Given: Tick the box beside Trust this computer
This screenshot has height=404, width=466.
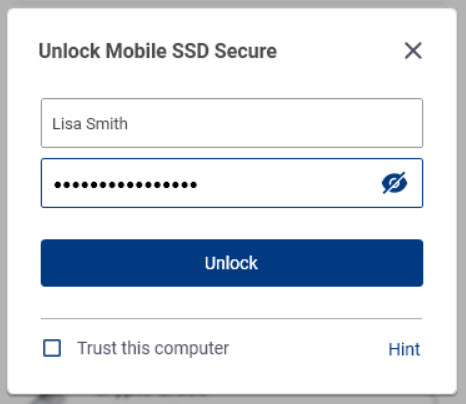Looking at the screenshot, I should pyautogui.click(x=52, y=348).
